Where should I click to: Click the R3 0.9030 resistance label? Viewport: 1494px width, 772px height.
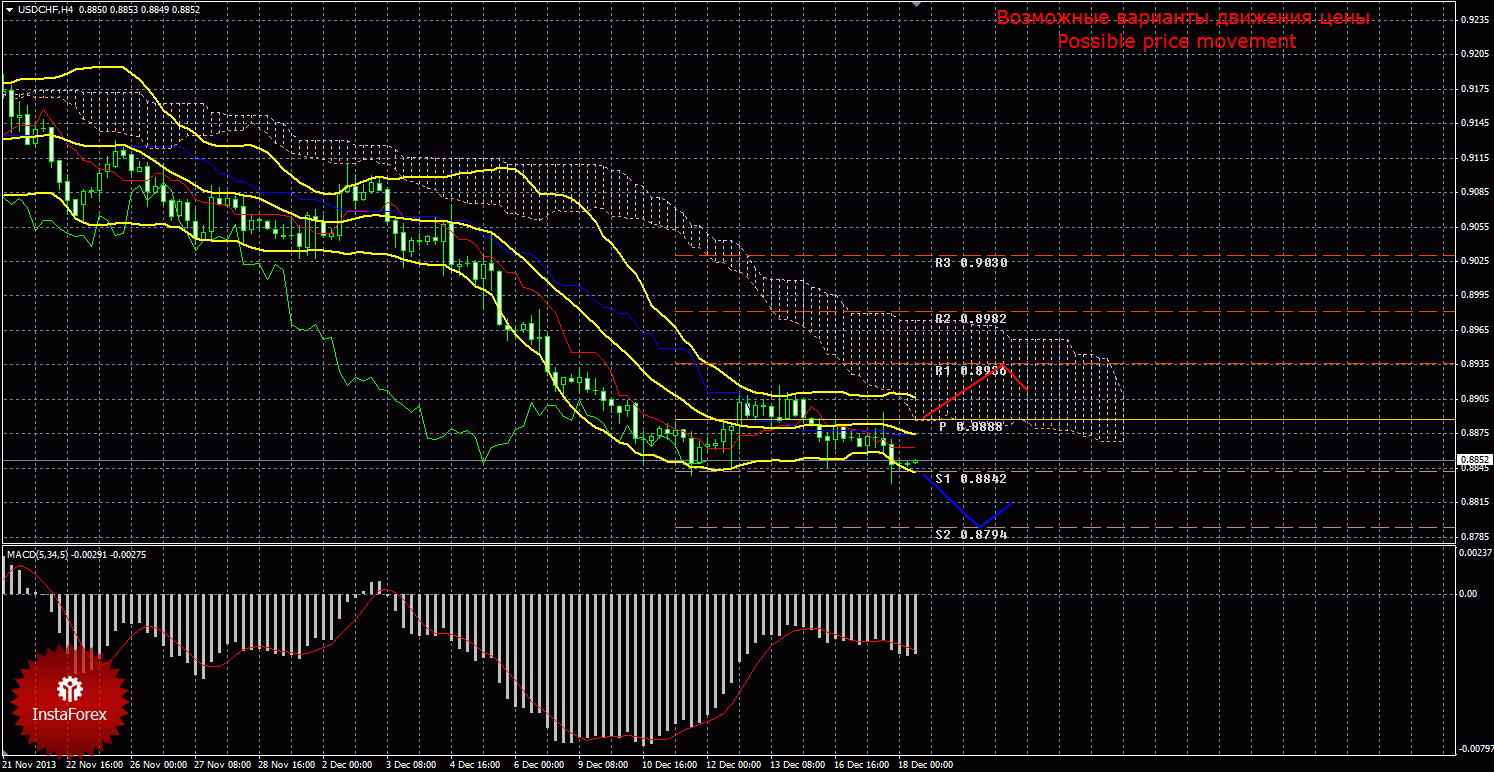(971, 263)
